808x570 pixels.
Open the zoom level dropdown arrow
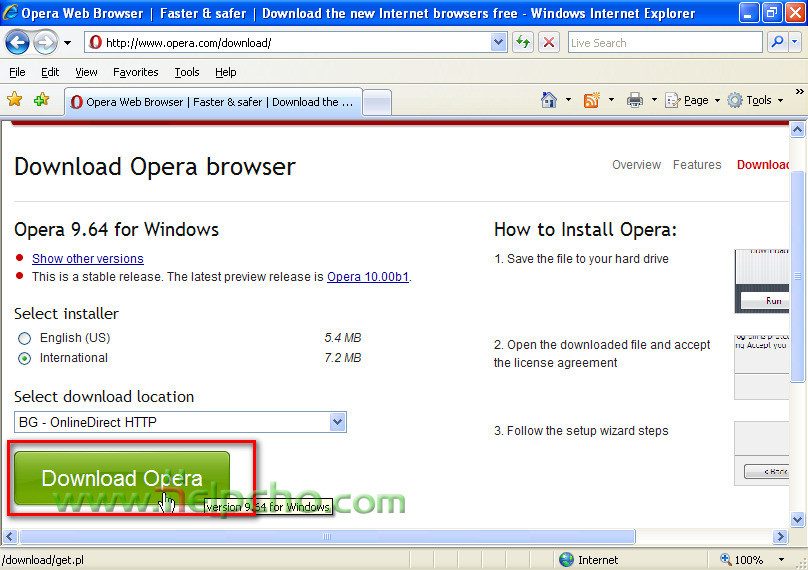point(781,560)
